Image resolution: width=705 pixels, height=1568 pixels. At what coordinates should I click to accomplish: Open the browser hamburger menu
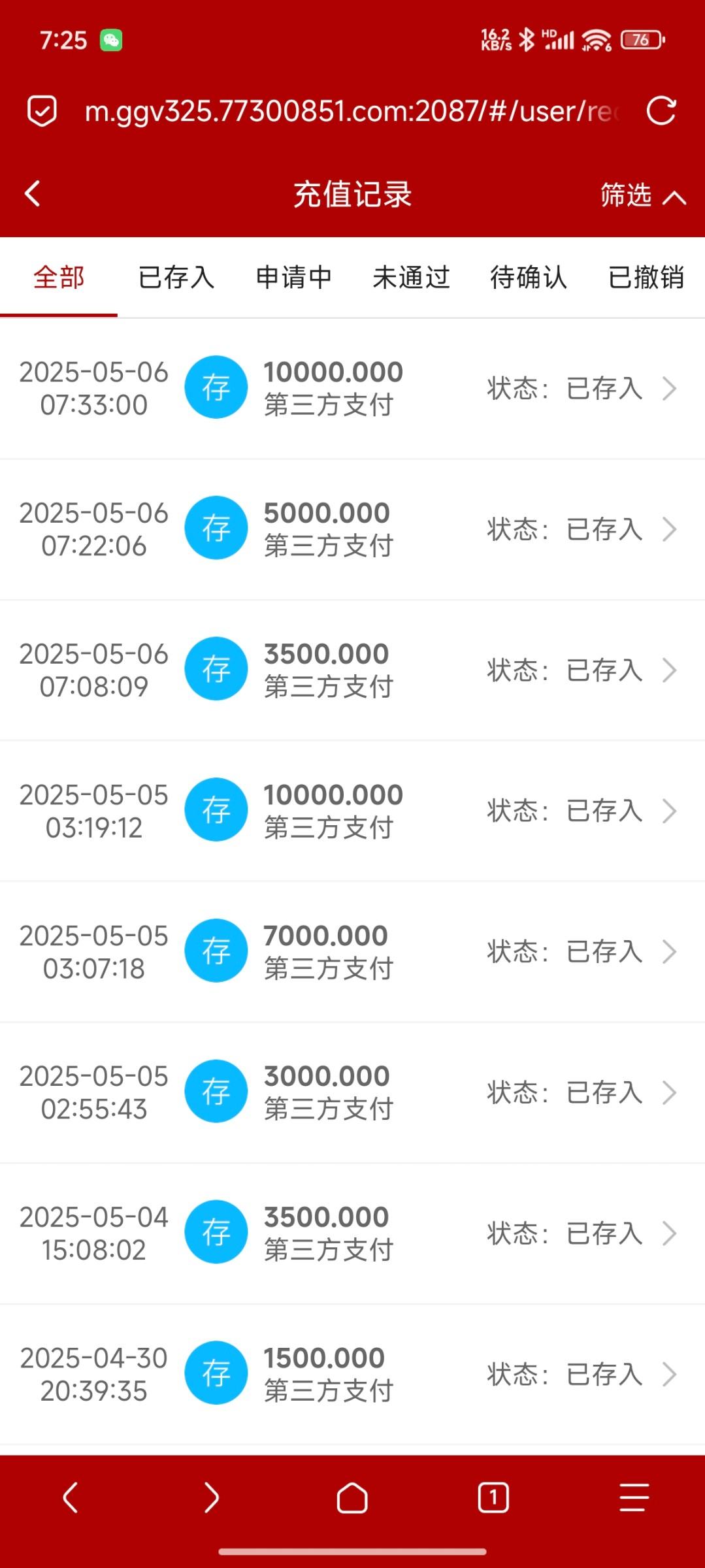[634, 1497]
